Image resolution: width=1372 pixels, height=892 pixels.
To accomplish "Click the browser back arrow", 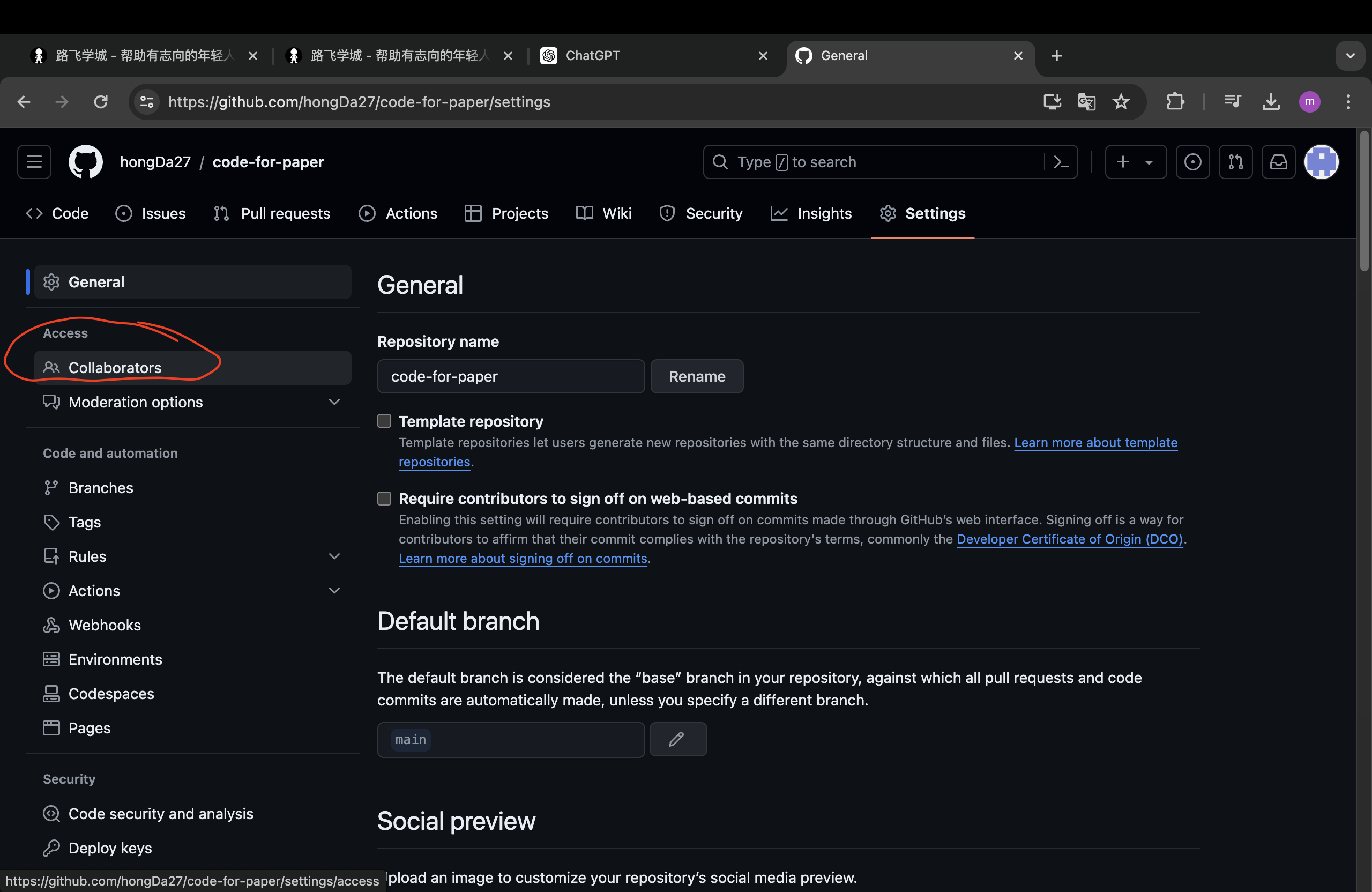I will [x=24, y=102].
